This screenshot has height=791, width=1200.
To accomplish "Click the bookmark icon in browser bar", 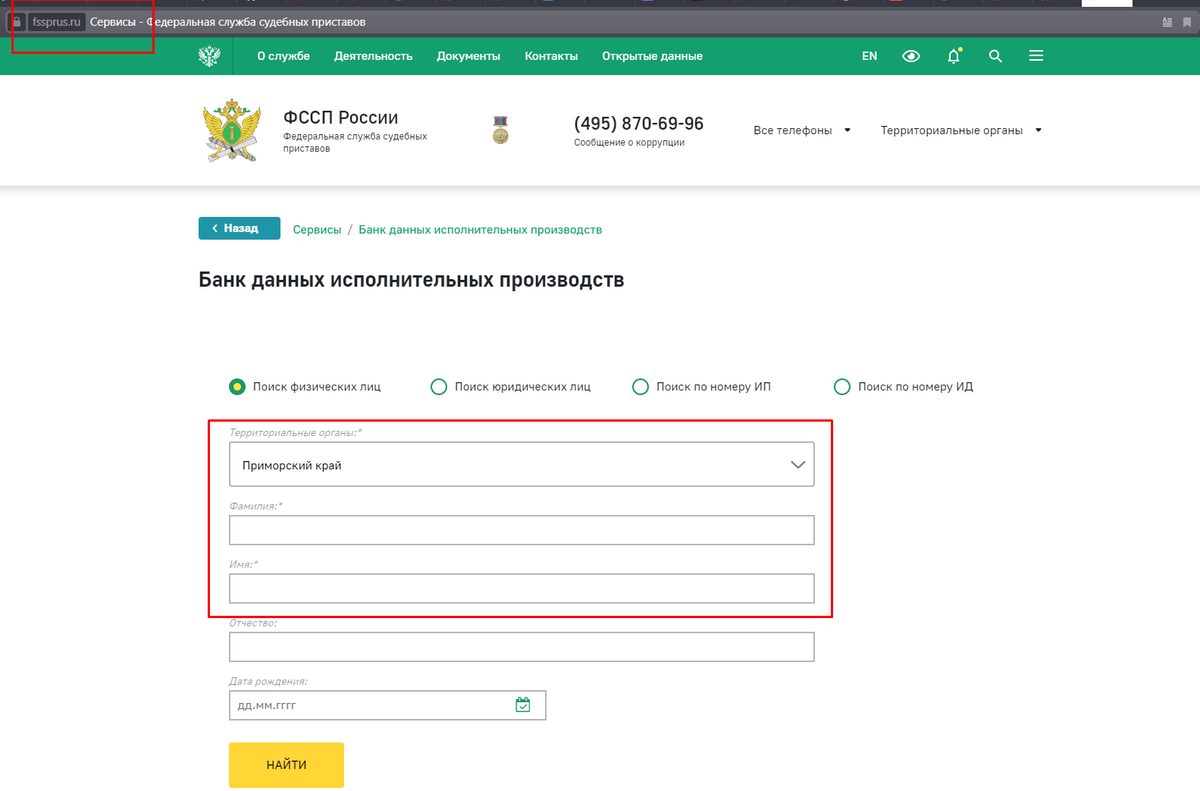I will (x=1187, y=21).
